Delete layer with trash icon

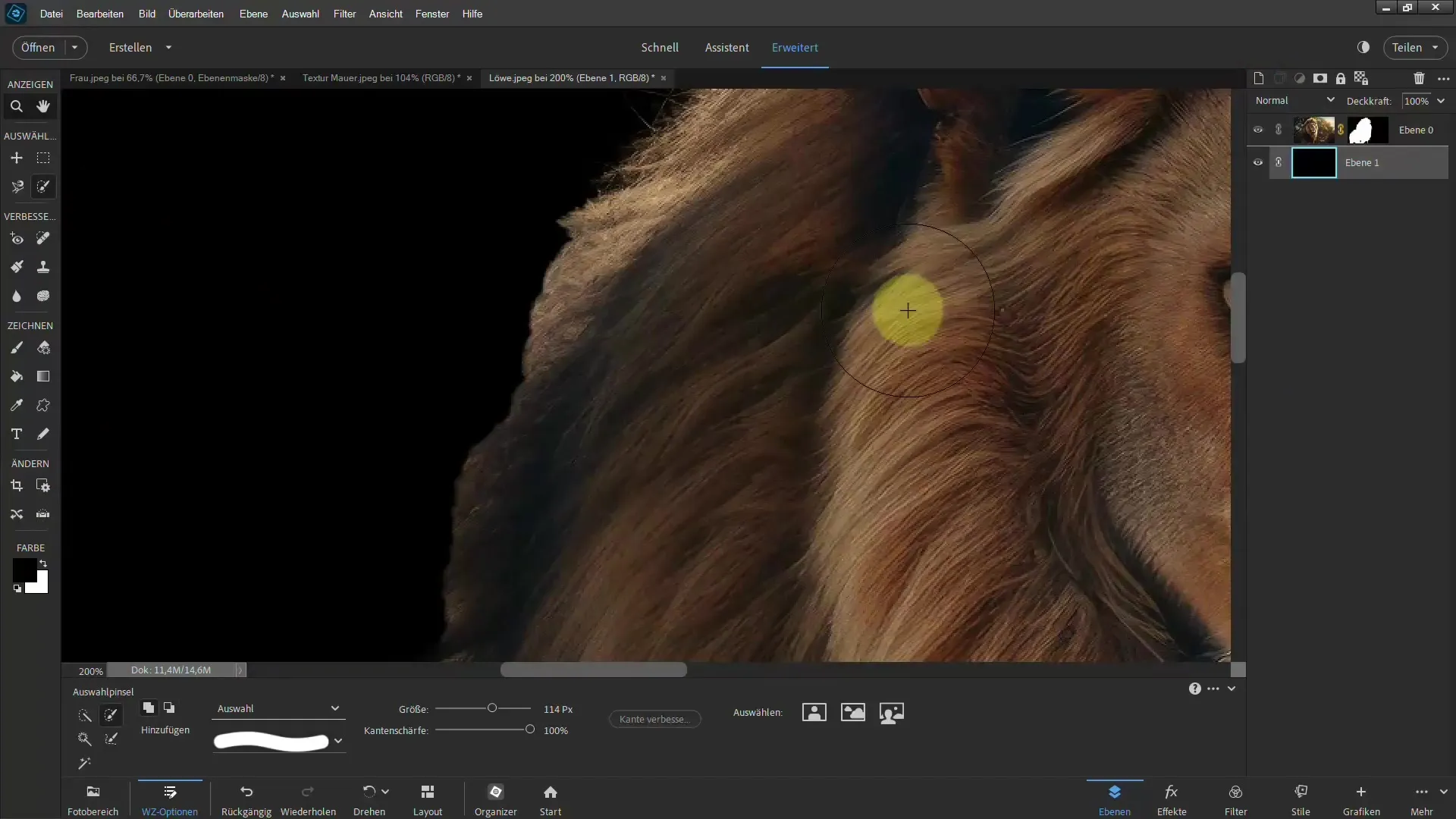point(1419,78)
